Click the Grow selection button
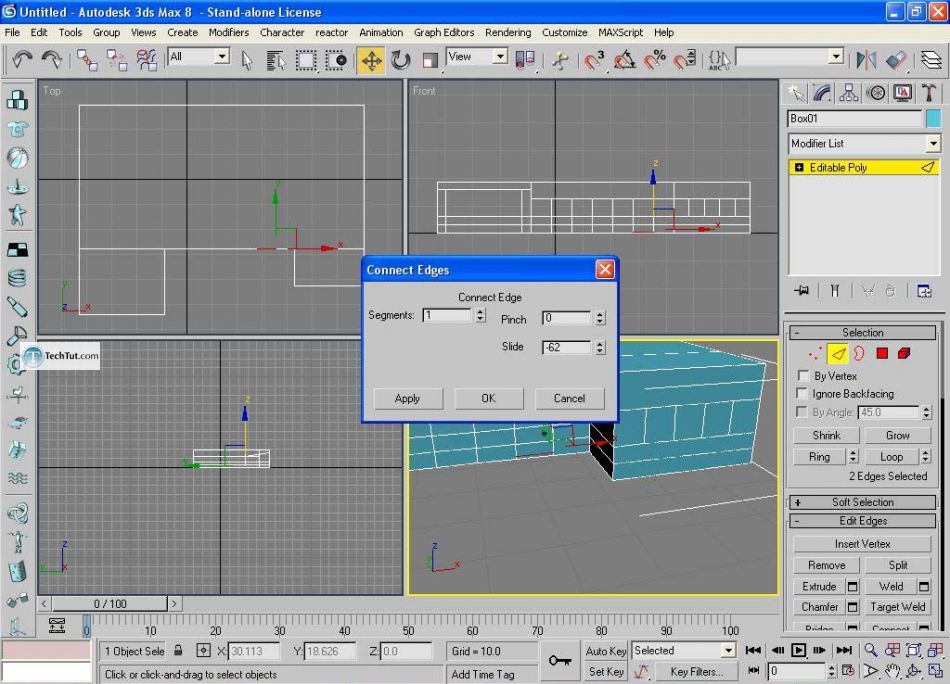950x684 pixels. click(x=897, y=435)
